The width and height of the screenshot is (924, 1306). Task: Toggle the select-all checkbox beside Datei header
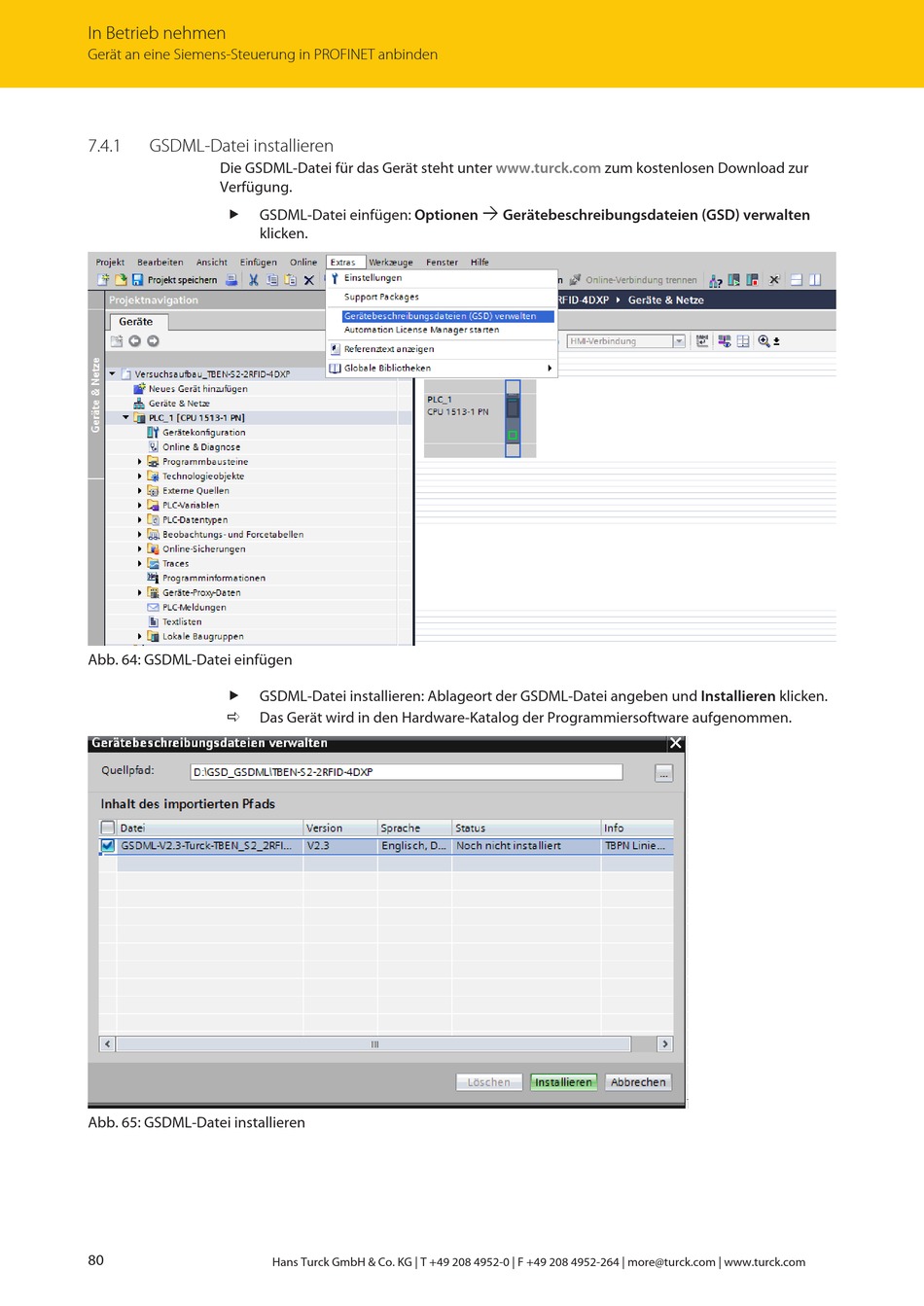click(x=108, y=828)
